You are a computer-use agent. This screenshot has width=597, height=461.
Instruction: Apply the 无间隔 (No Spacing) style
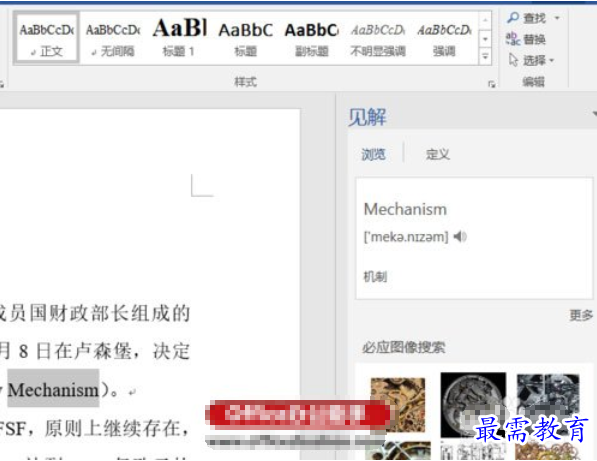click(x=113, y=38)
